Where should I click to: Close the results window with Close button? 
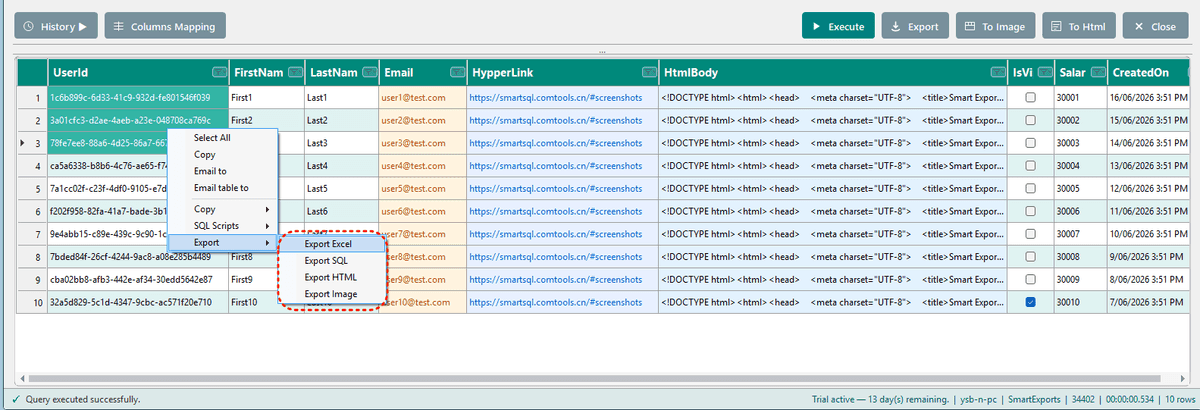tap(1154, 26)
